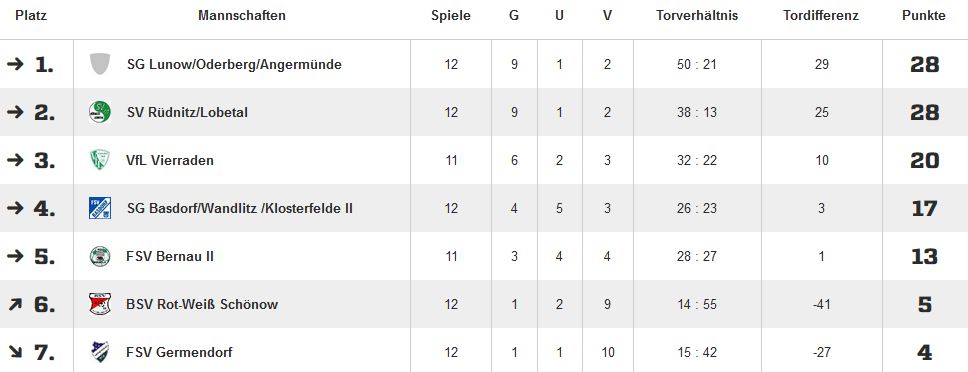
Task: Click the Punkte column header
Action: coord(924,16)
